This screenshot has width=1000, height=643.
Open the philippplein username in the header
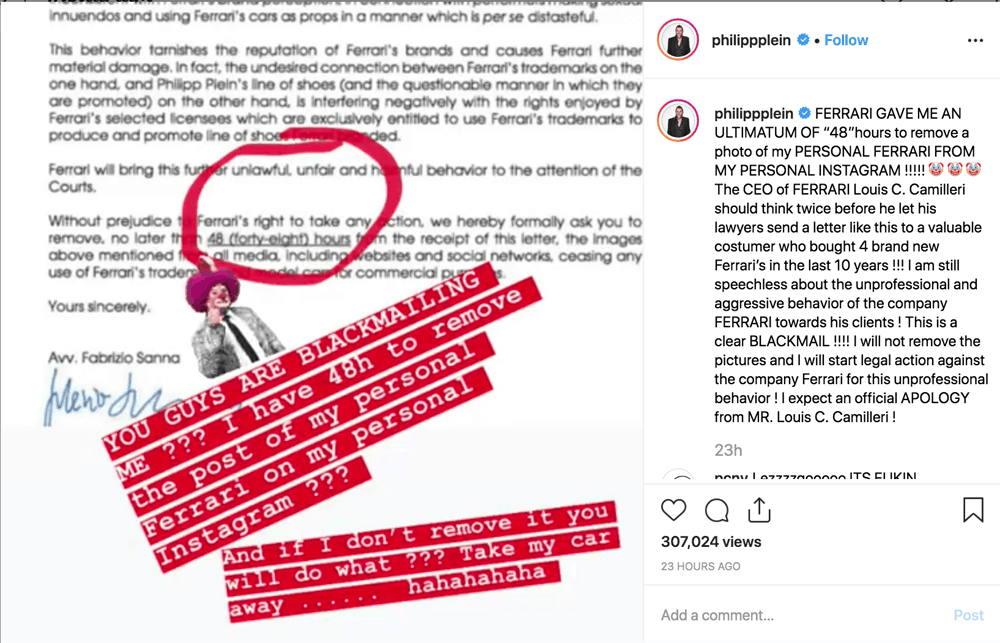pyautogui.click(x=751, y=40)
